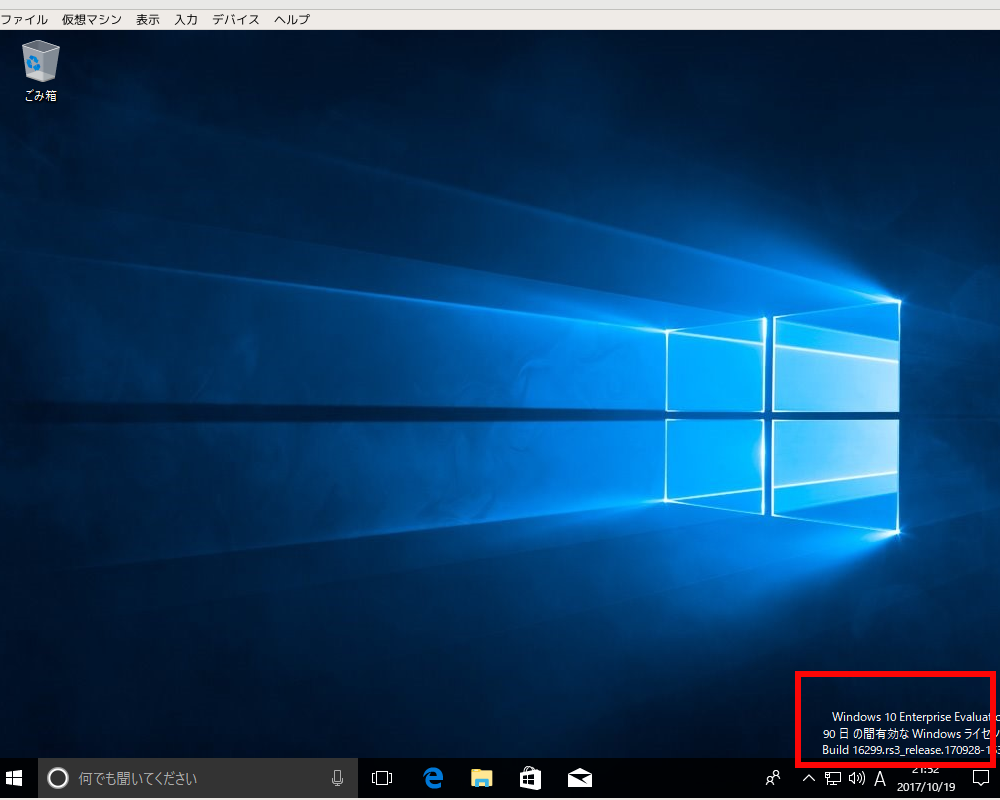The image size is (1000, 800).
Task: Click the 何でも聞いてください search box
Action: tap(190, 778)
